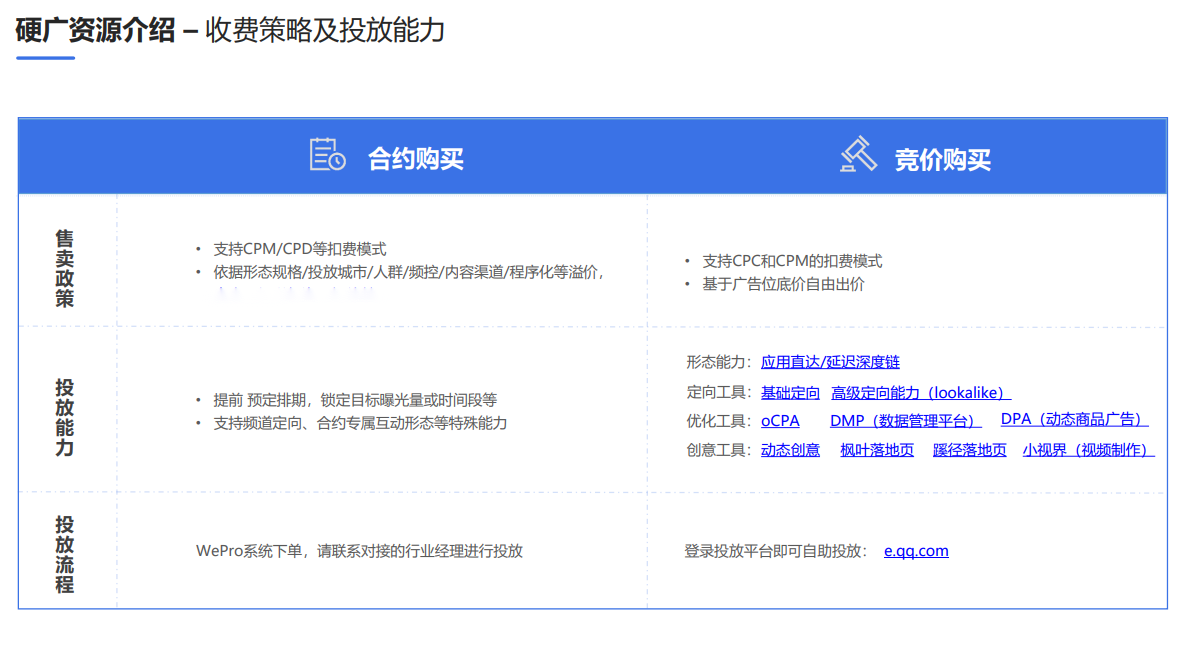The image size is (1189, 653).
Task: Click the 高级定向能力（lookalike） link
Action: 920,392
